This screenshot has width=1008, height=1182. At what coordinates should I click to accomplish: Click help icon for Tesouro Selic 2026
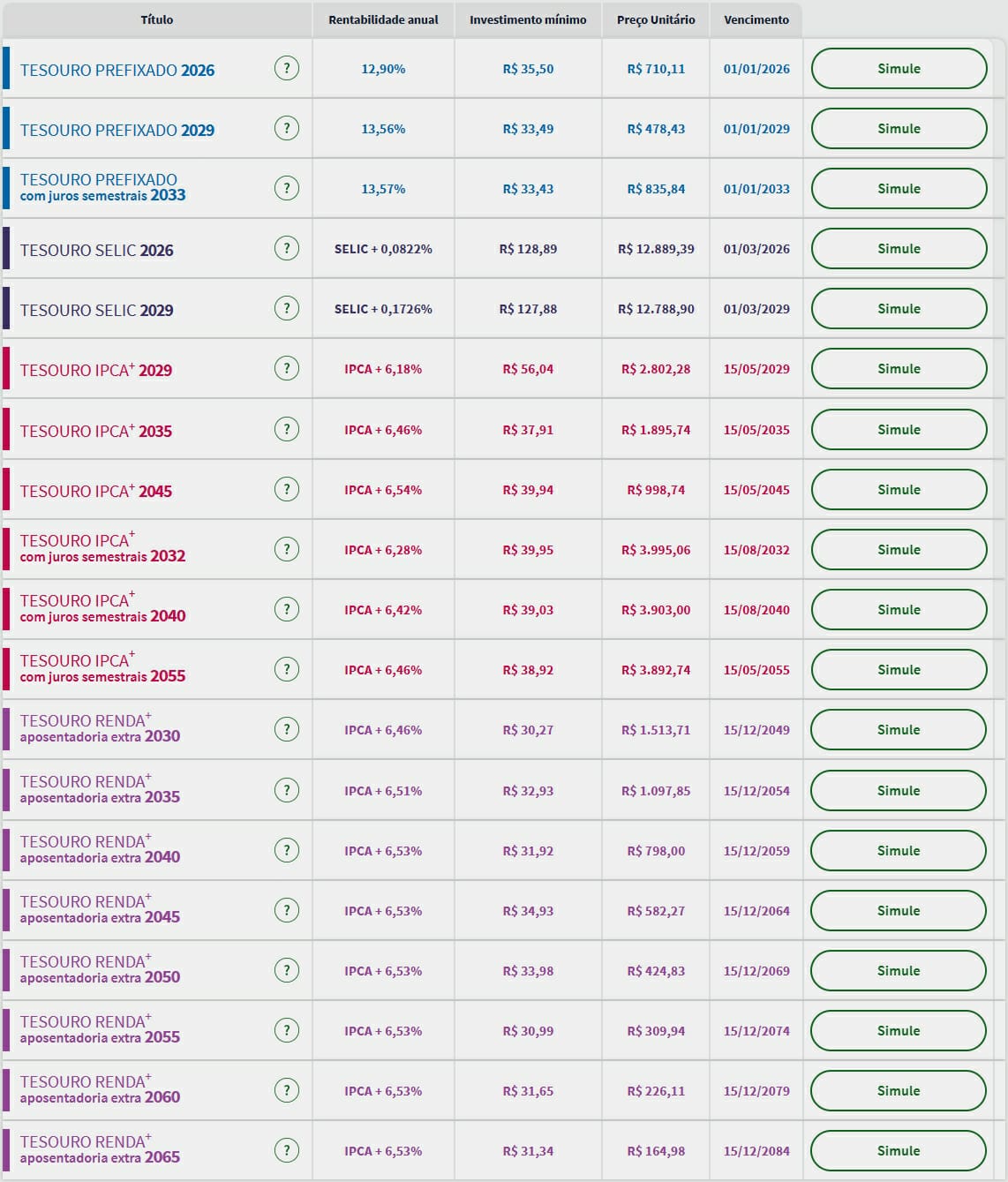click(286, 248)
